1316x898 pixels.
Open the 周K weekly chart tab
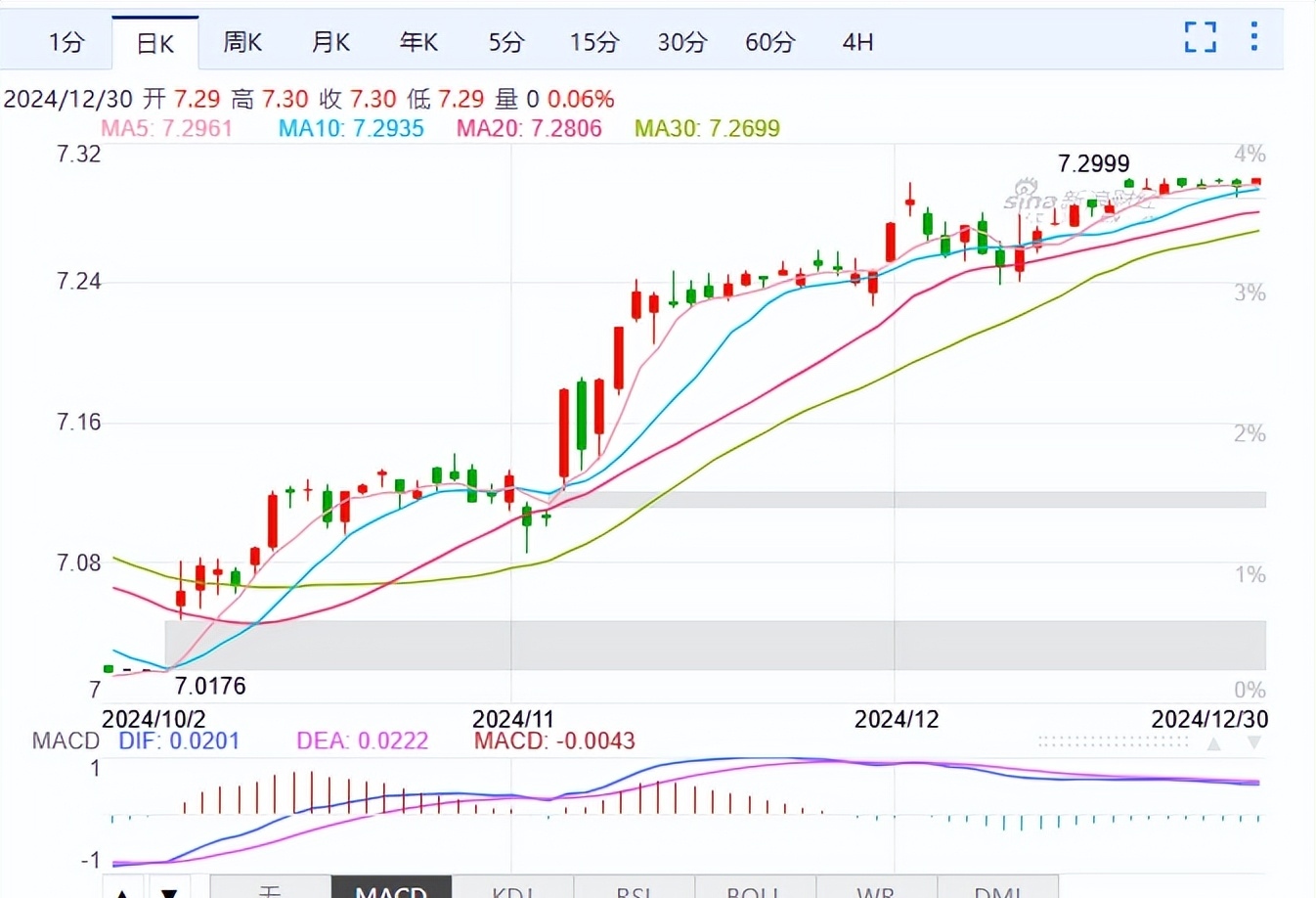point(242,42)
